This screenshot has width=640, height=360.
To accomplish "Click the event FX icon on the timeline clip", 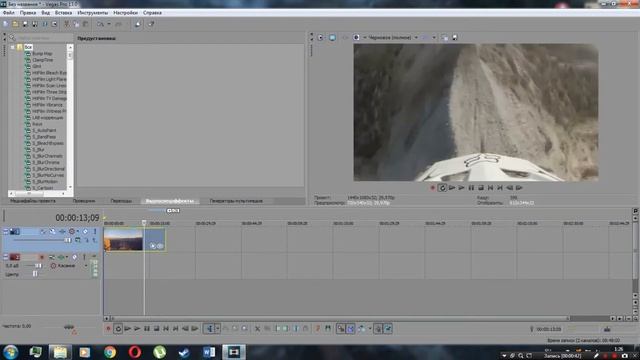I will [x=160, y=246].
